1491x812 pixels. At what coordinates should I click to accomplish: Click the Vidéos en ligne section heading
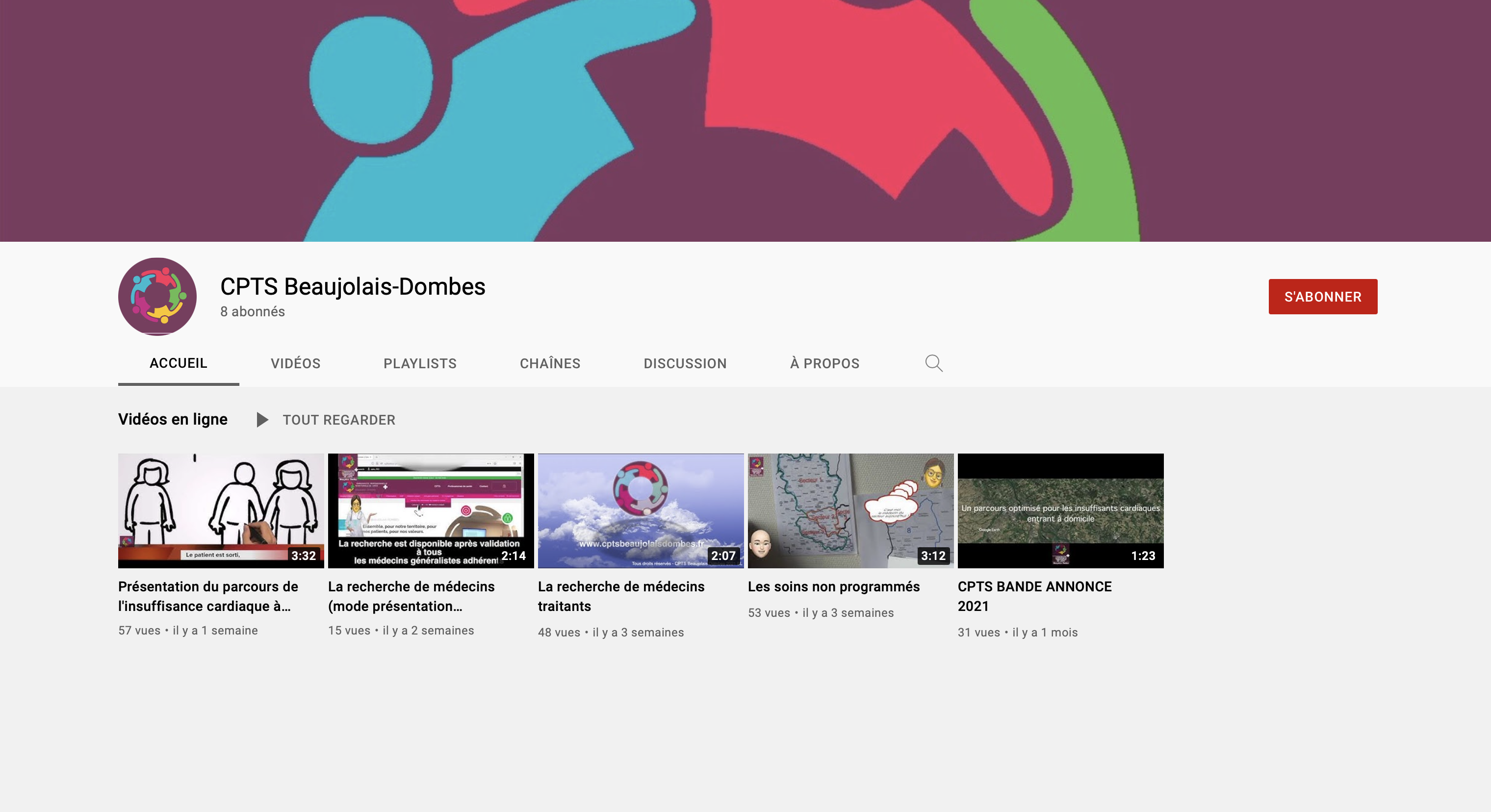tap(173, 419)
